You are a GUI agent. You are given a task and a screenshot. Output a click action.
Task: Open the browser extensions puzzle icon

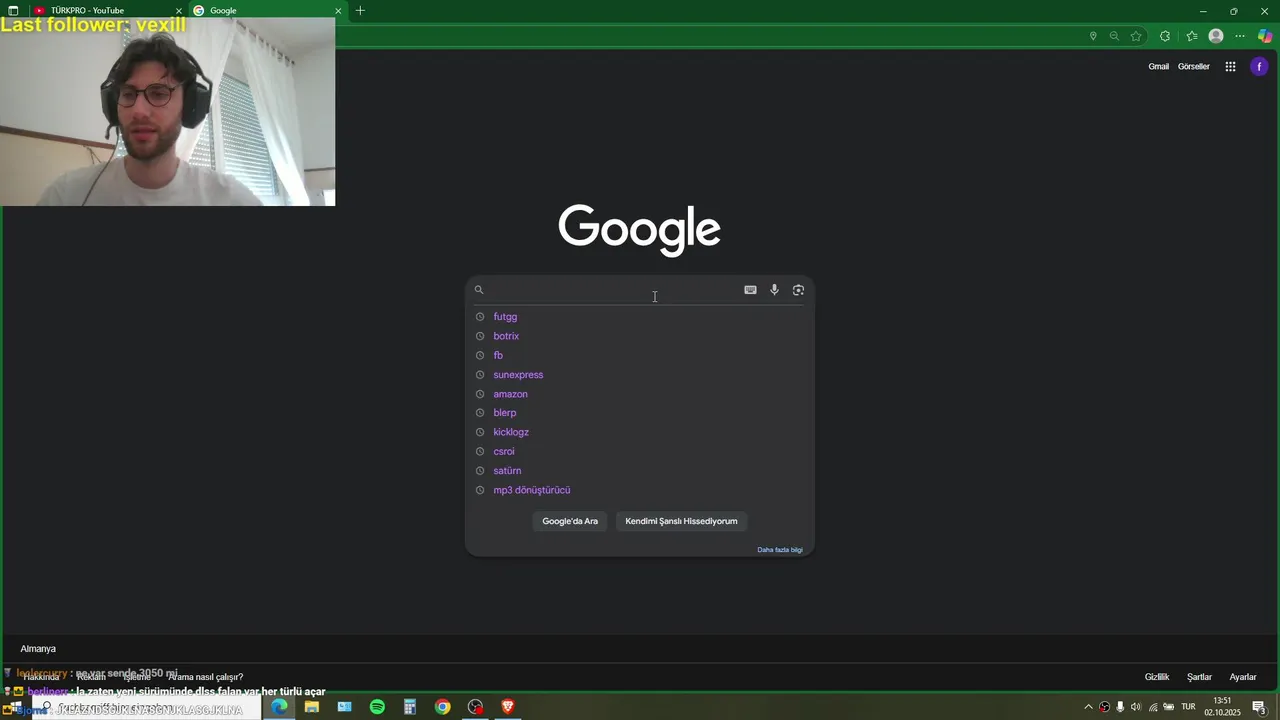pos(1165,36)
